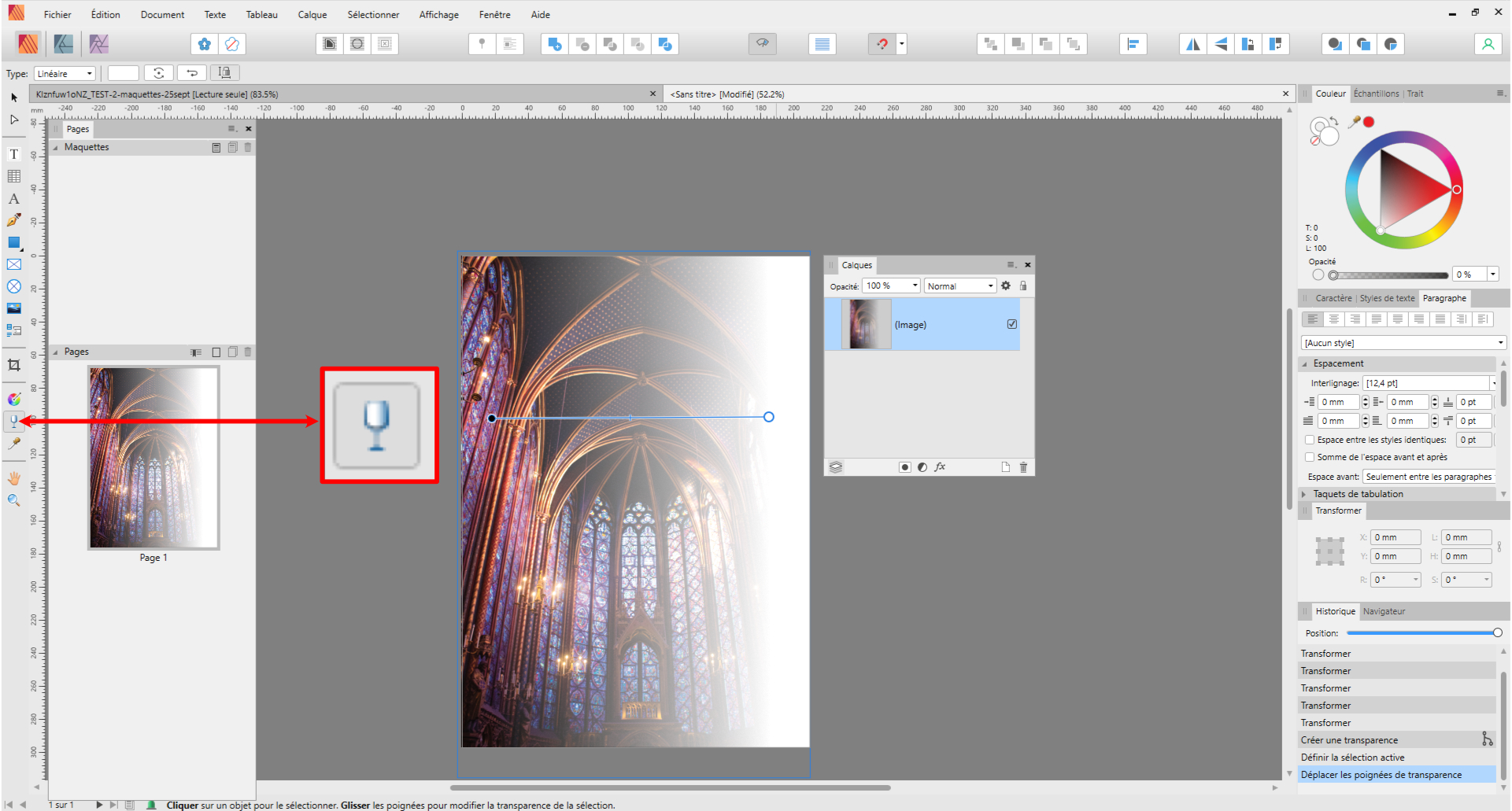Click the Flip Vertical toolbar icon
The image size is (1512, 811).
point(1221,44)
